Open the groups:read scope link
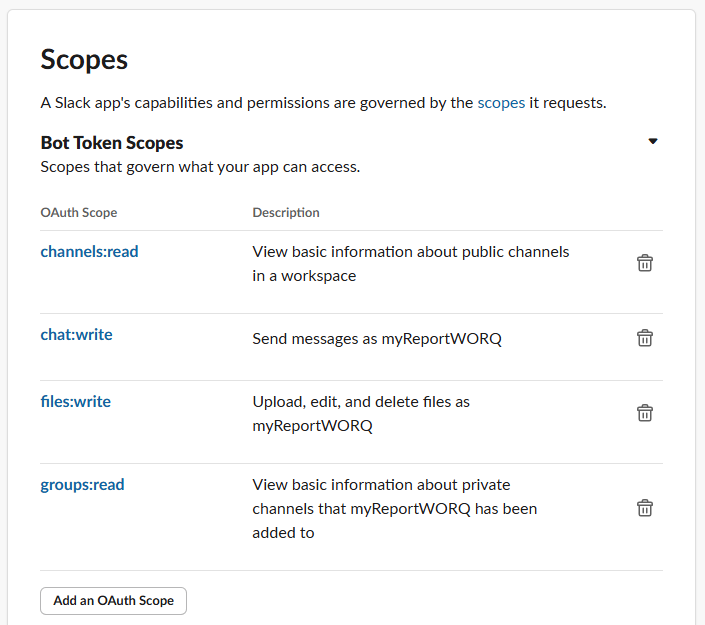Image resolution: width=705 pixels, height=625 pixels. pos(82,485)
